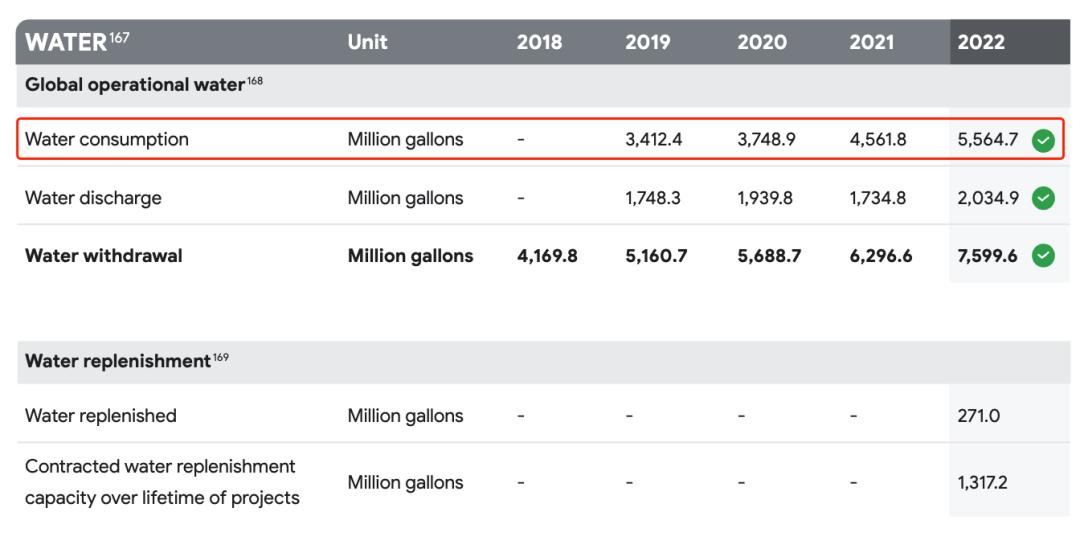
Task: Click the 6,296.6 withdrawal value for 2021
Action: 880,256
